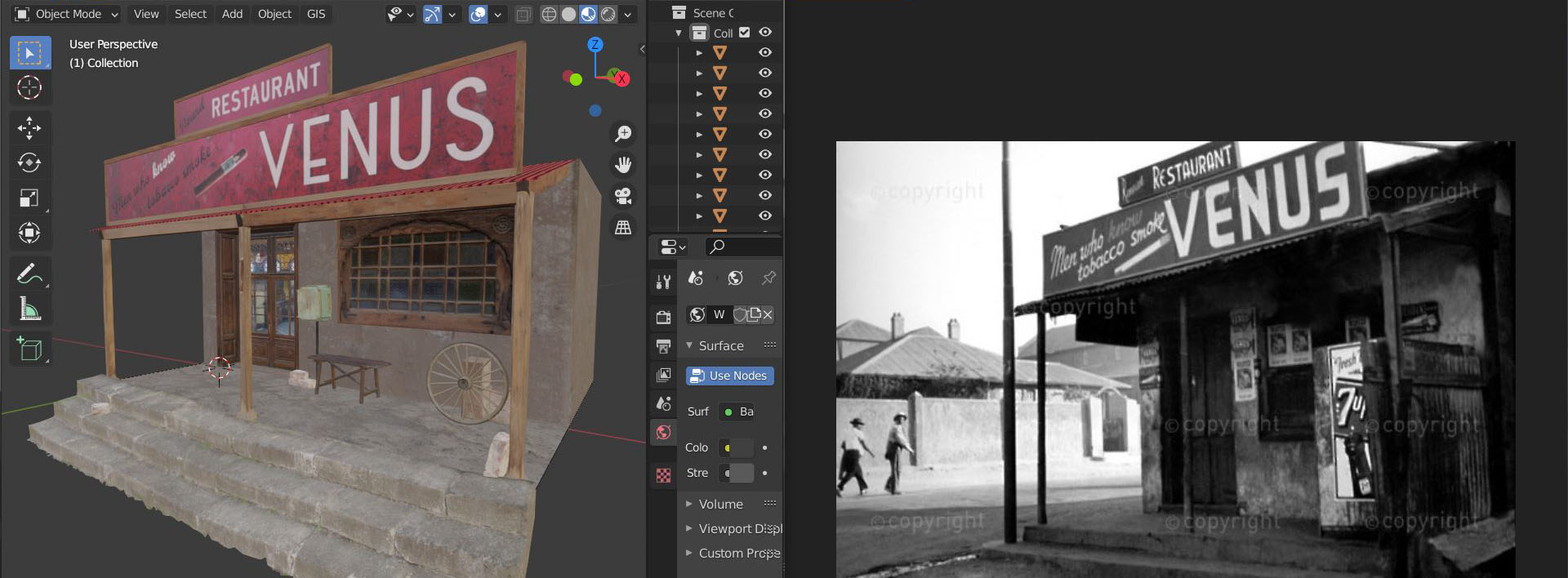This screenshot has height=578, width=1568.
Task: Choose the Add Cube tool
Action: [x=29, y=349]
